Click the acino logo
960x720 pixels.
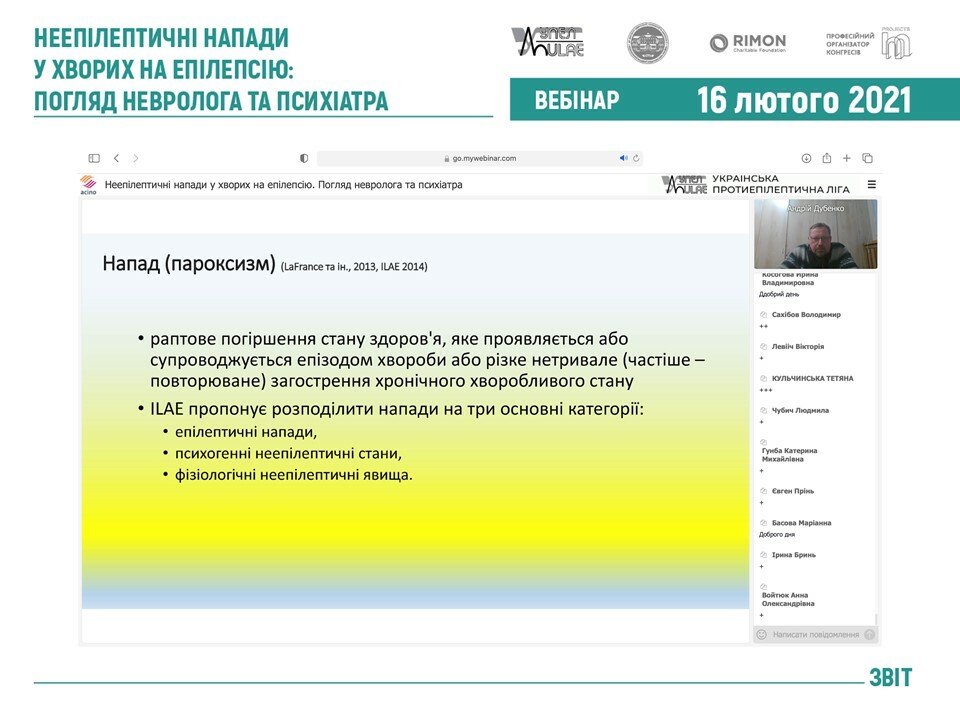(x=88, y=185)
